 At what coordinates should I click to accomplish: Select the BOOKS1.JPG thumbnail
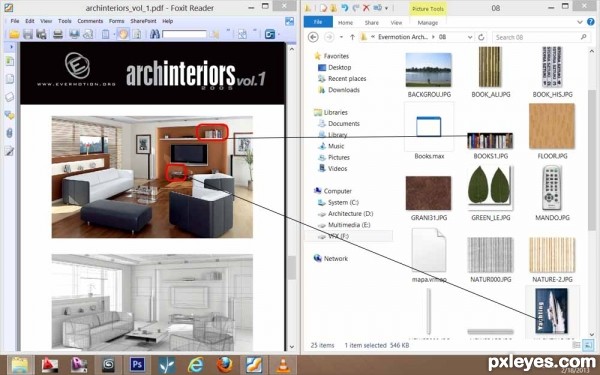click(x=490, y=141)
